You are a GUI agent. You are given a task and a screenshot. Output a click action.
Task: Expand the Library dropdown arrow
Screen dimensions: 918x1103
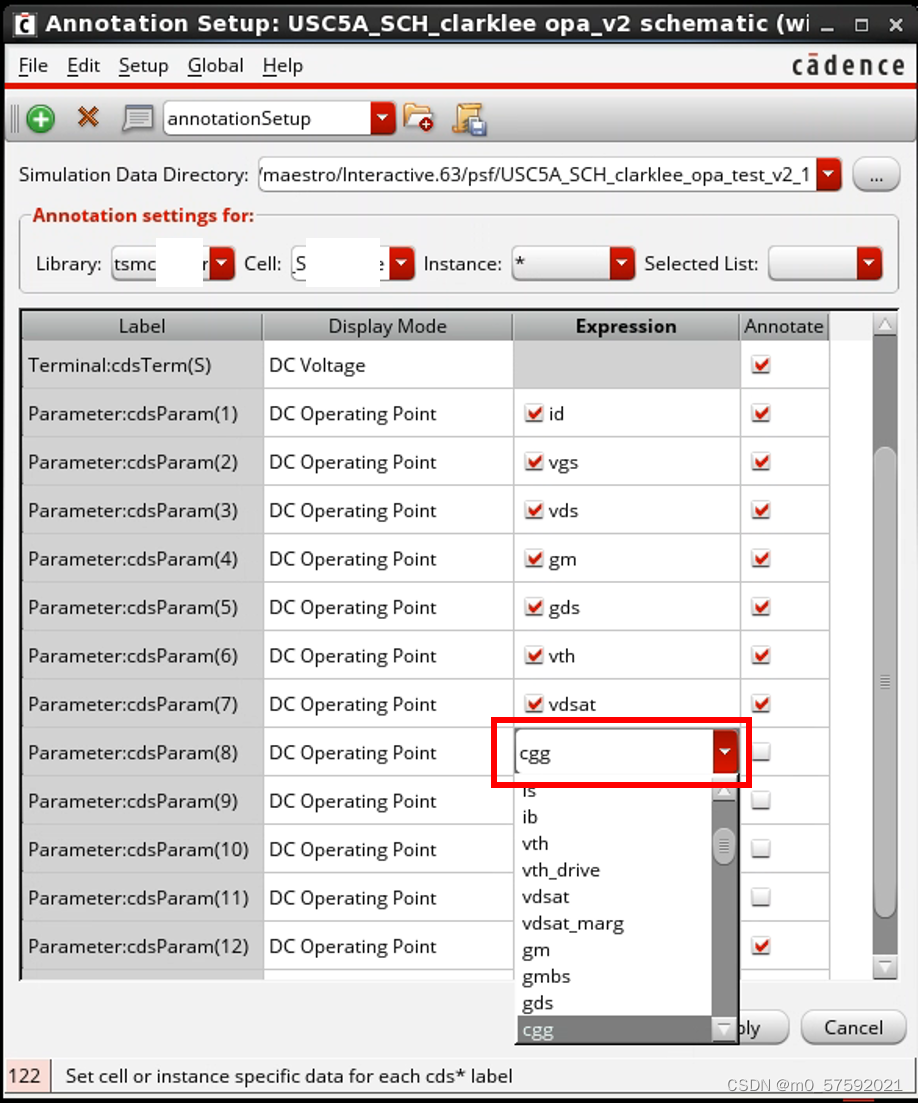[x=222, y=264]
